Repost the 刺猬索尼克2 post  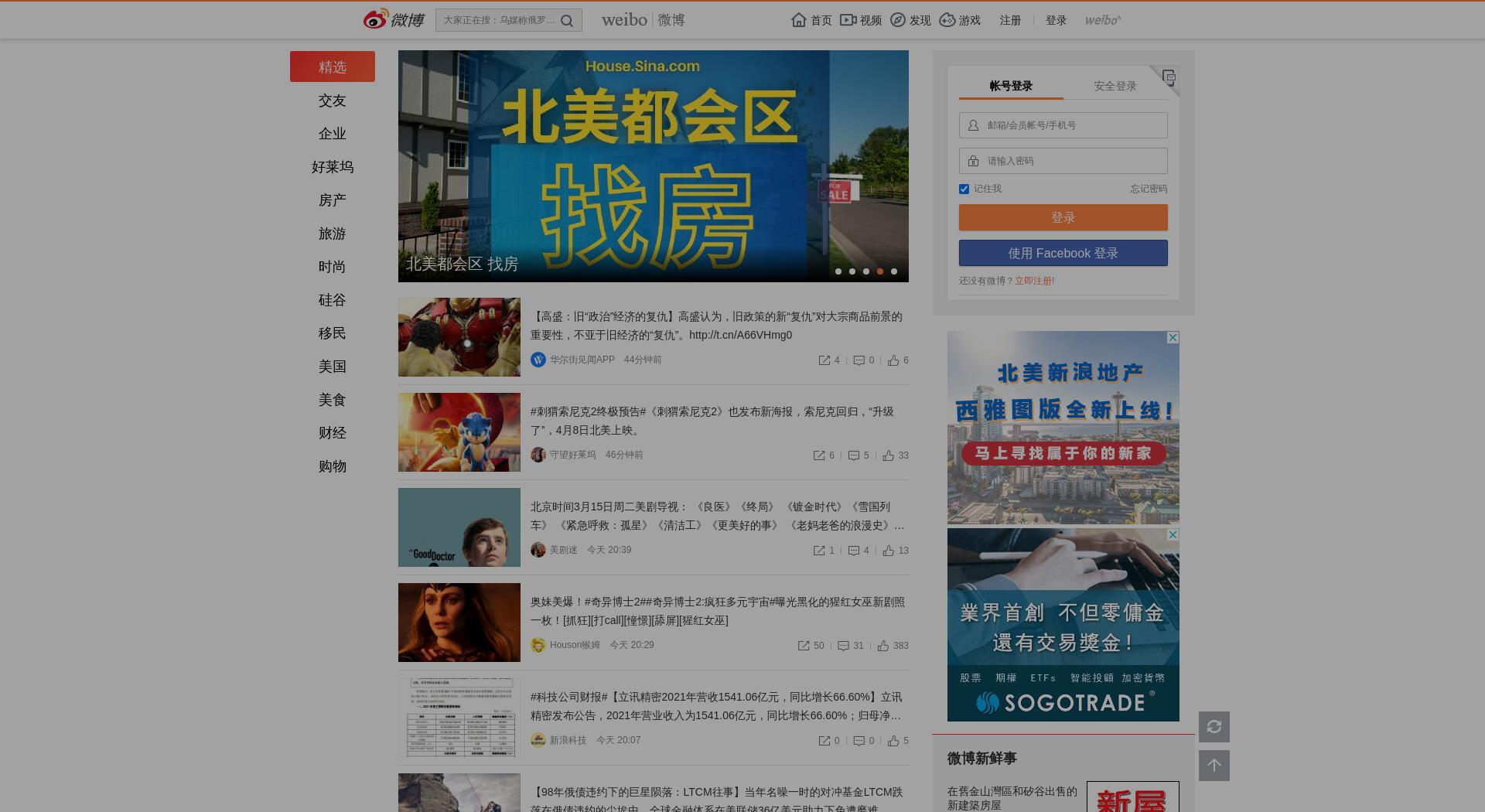819,455
